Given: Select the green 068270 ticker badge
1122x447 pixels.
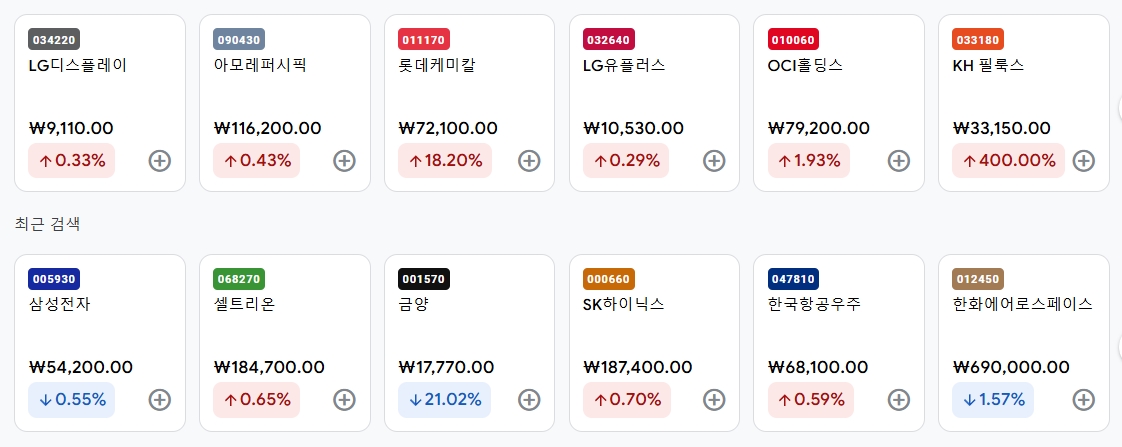Looking at the screenshot, I should (x=239, y=278).
